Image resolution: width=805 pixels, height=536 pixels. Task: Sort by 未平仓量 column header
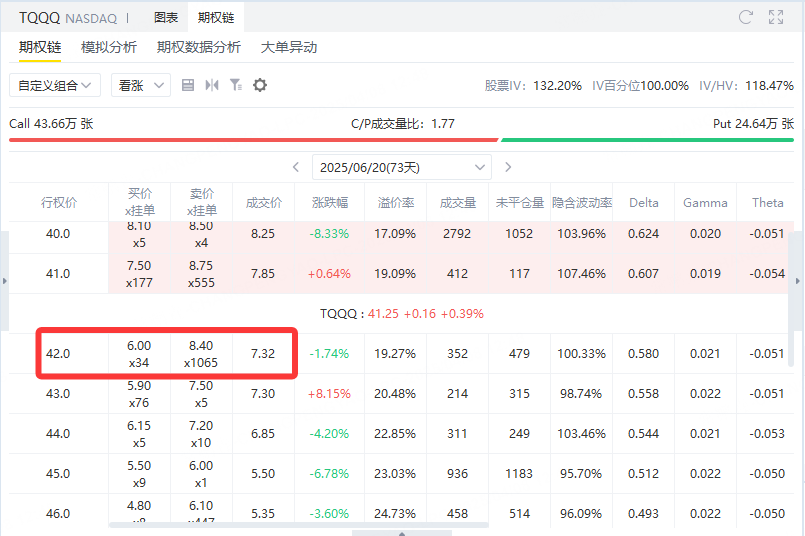click(x=520, y=203)
